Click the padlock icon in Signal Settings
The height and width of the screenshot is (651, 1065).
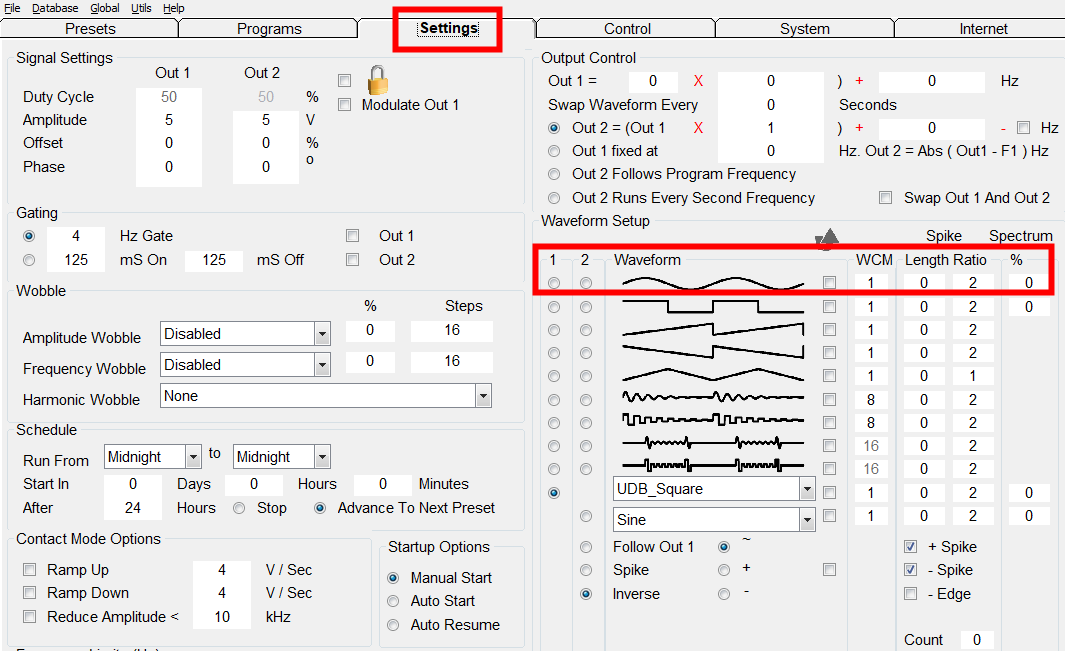pos(378,80)
